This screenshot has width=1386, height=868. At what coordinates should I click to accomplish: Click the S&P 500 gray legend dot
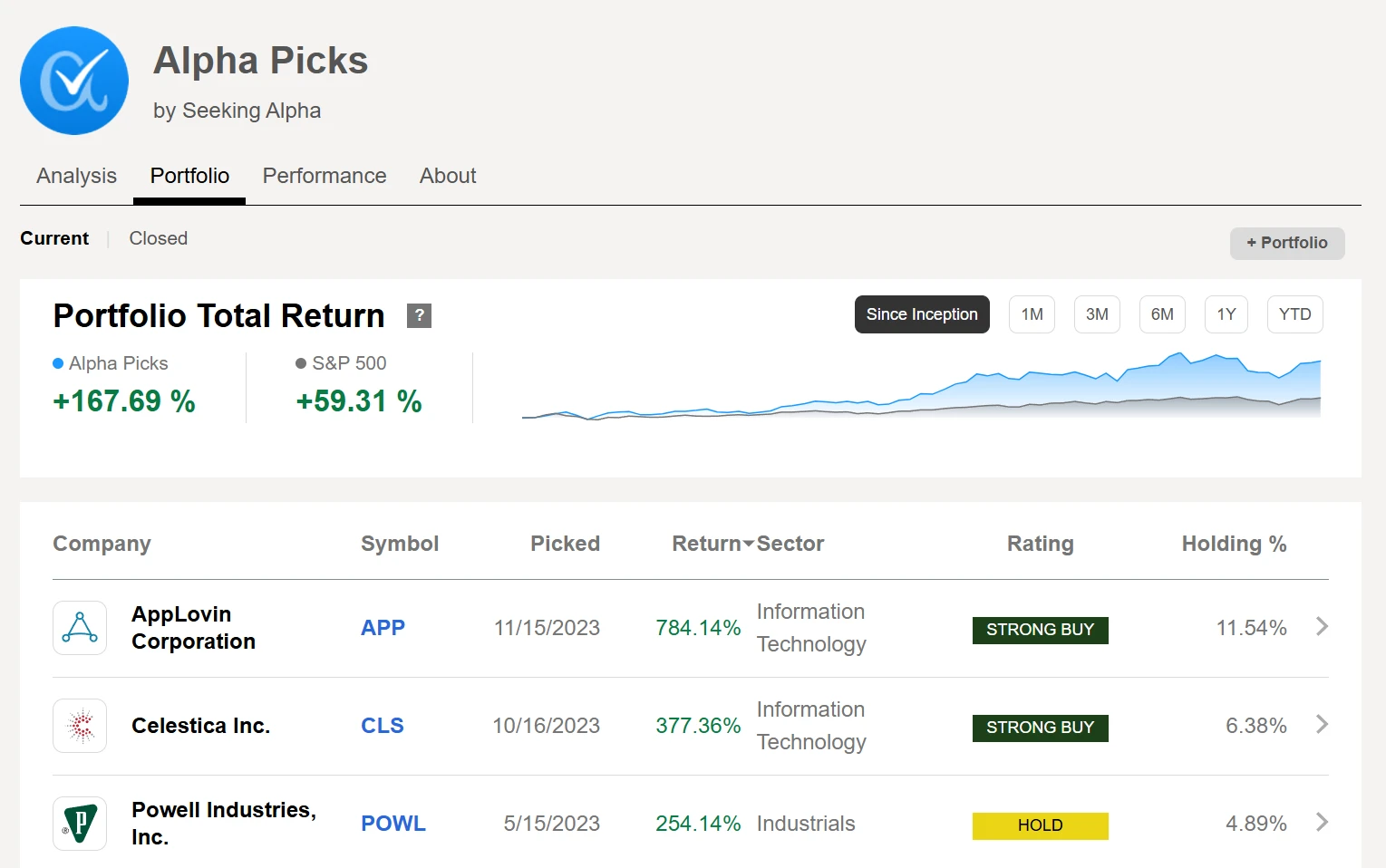click(301, 363)
